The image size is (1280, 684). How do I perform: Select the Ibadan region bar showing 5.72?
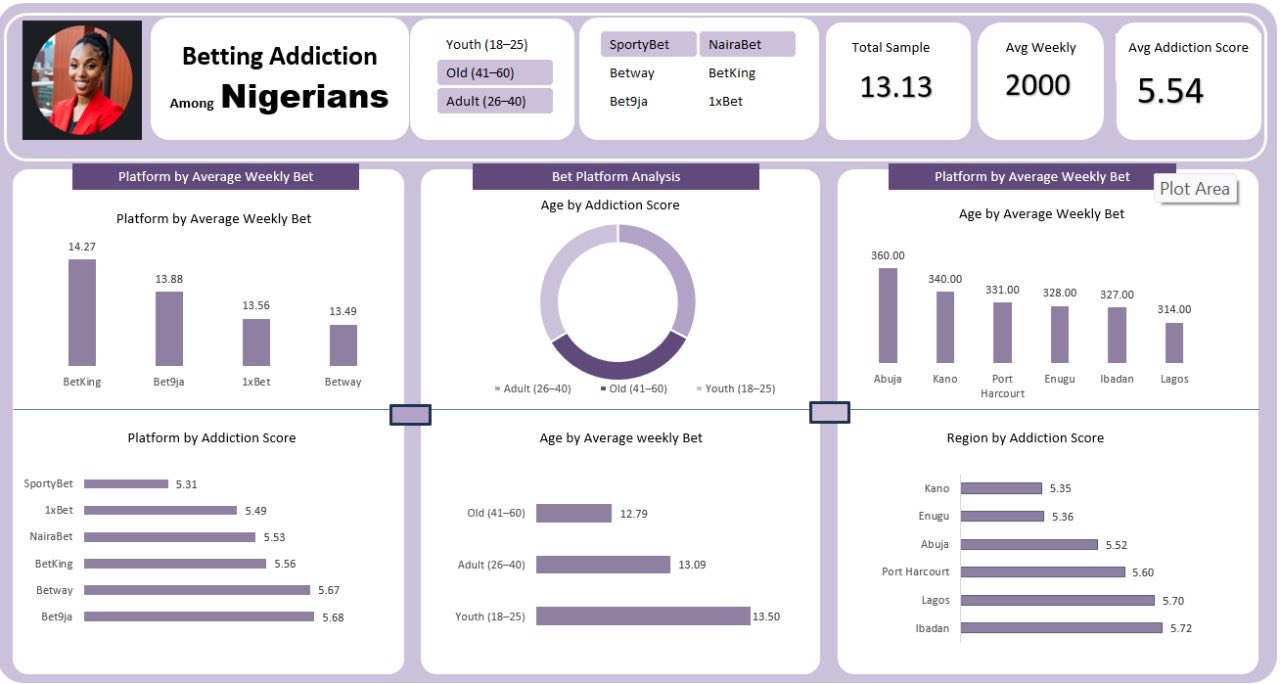(1062, 628)
